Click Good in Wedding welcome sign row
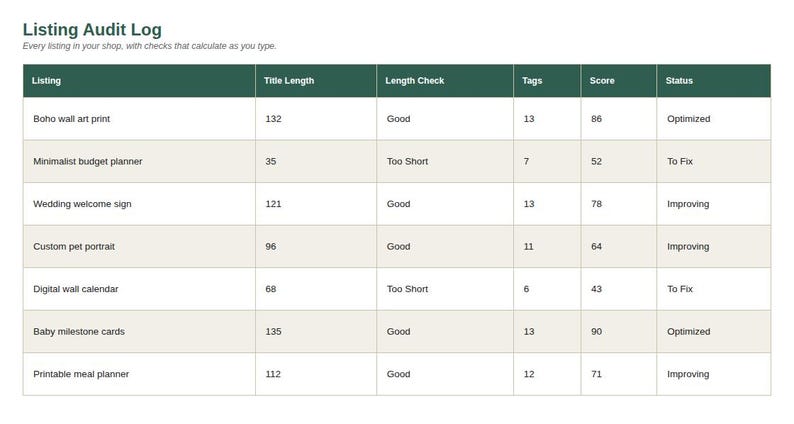 [399, 204]
